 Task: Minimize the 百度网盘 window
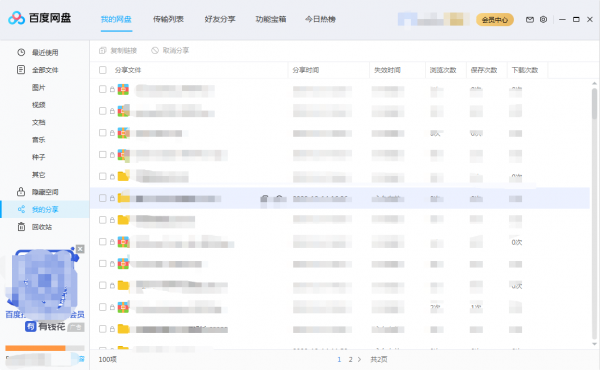click(x=562, y=20)
